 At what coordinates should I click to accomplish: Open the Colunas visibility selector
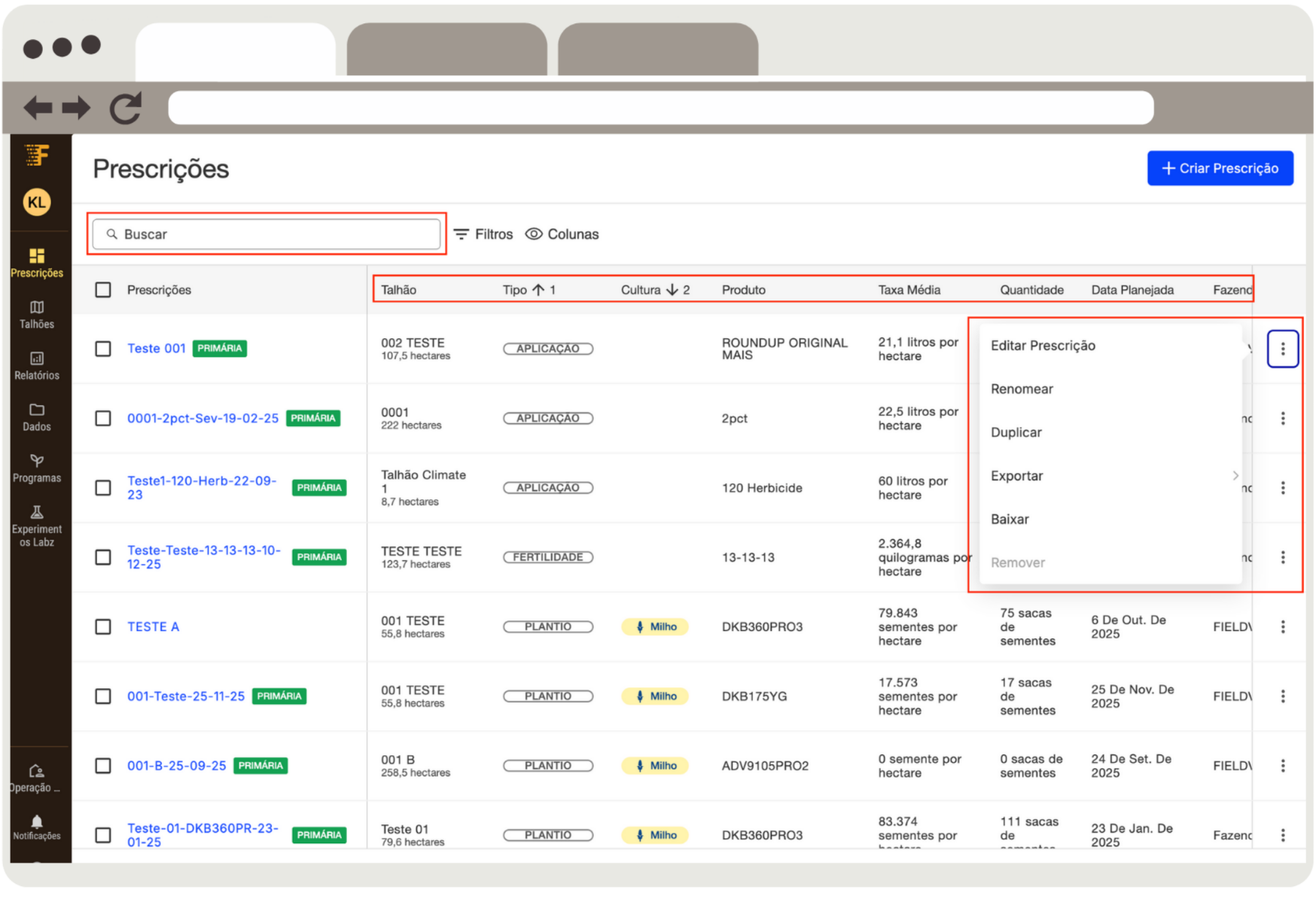(x=562, y=234)
